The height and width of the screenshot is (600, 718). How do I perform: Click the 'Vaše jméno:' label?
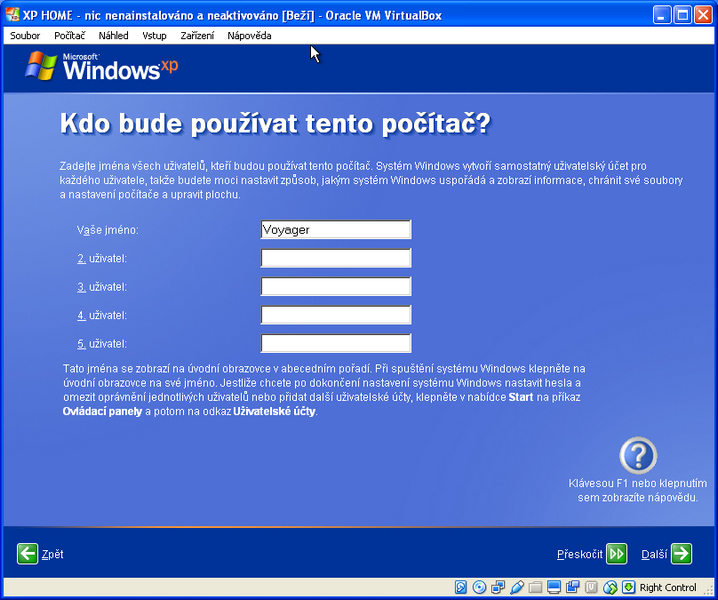(x=108, y=230)
